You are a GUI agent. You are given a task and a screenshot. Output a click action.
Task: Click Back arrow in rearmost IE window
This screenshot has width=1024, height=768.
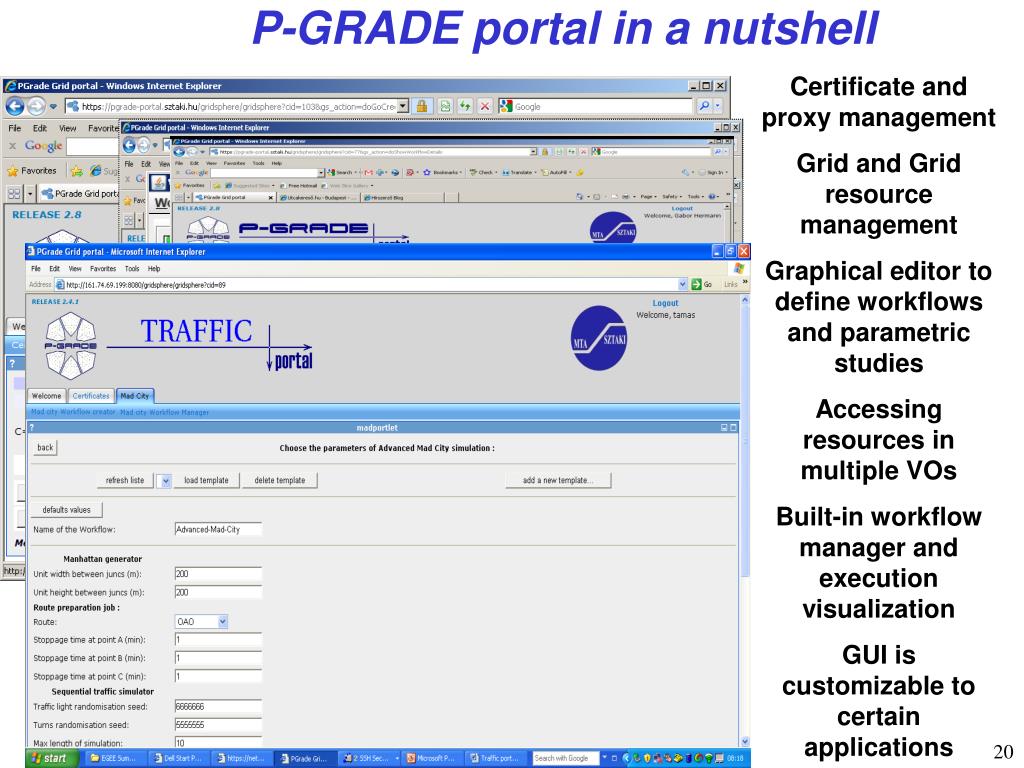[15, 106]
